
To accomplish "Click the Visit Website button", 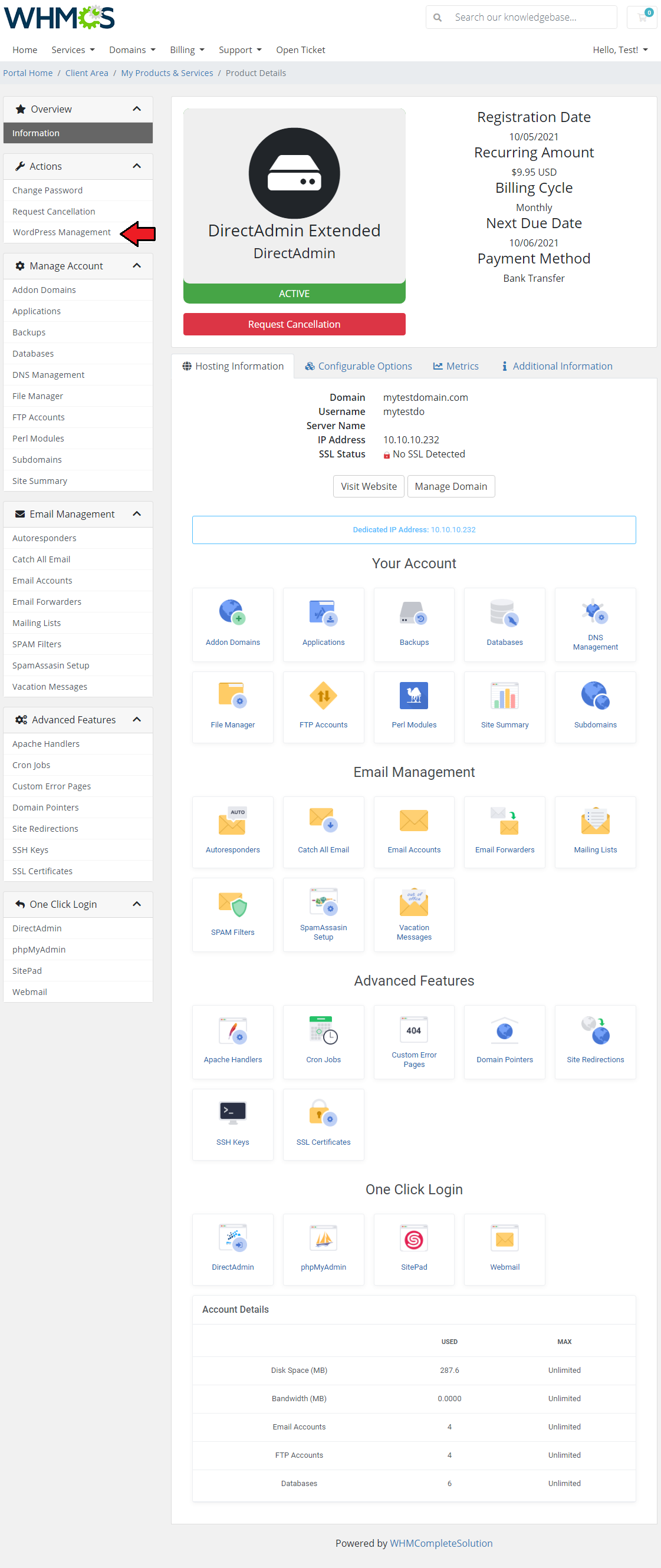I will click(369, 486).
